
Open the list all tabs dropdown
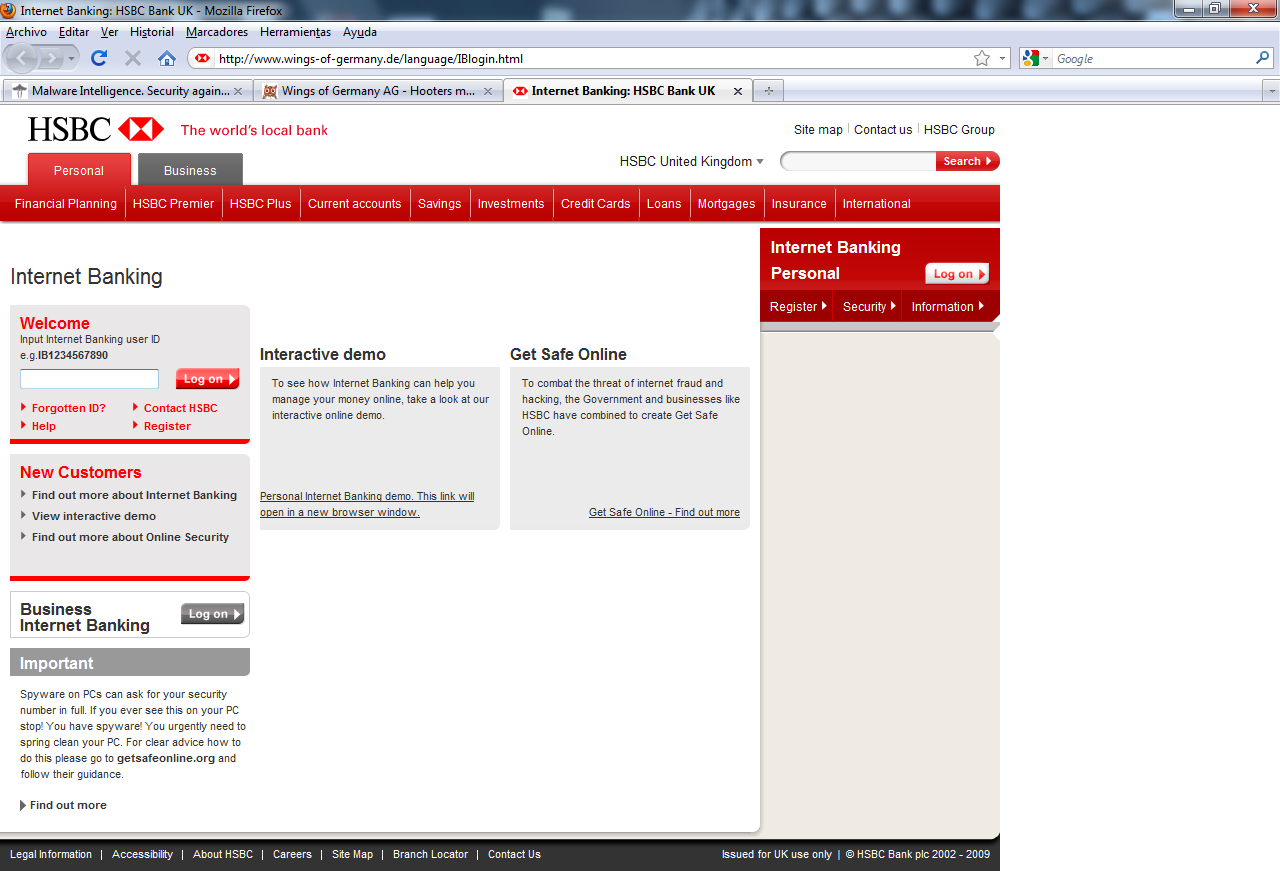click(x=1272, y=91)
